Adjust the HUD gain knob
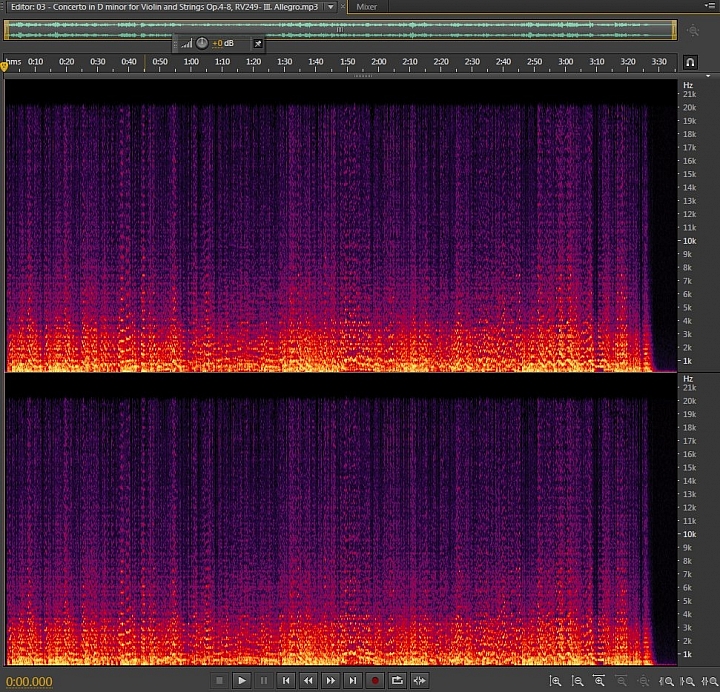 (x=202, y=43)
